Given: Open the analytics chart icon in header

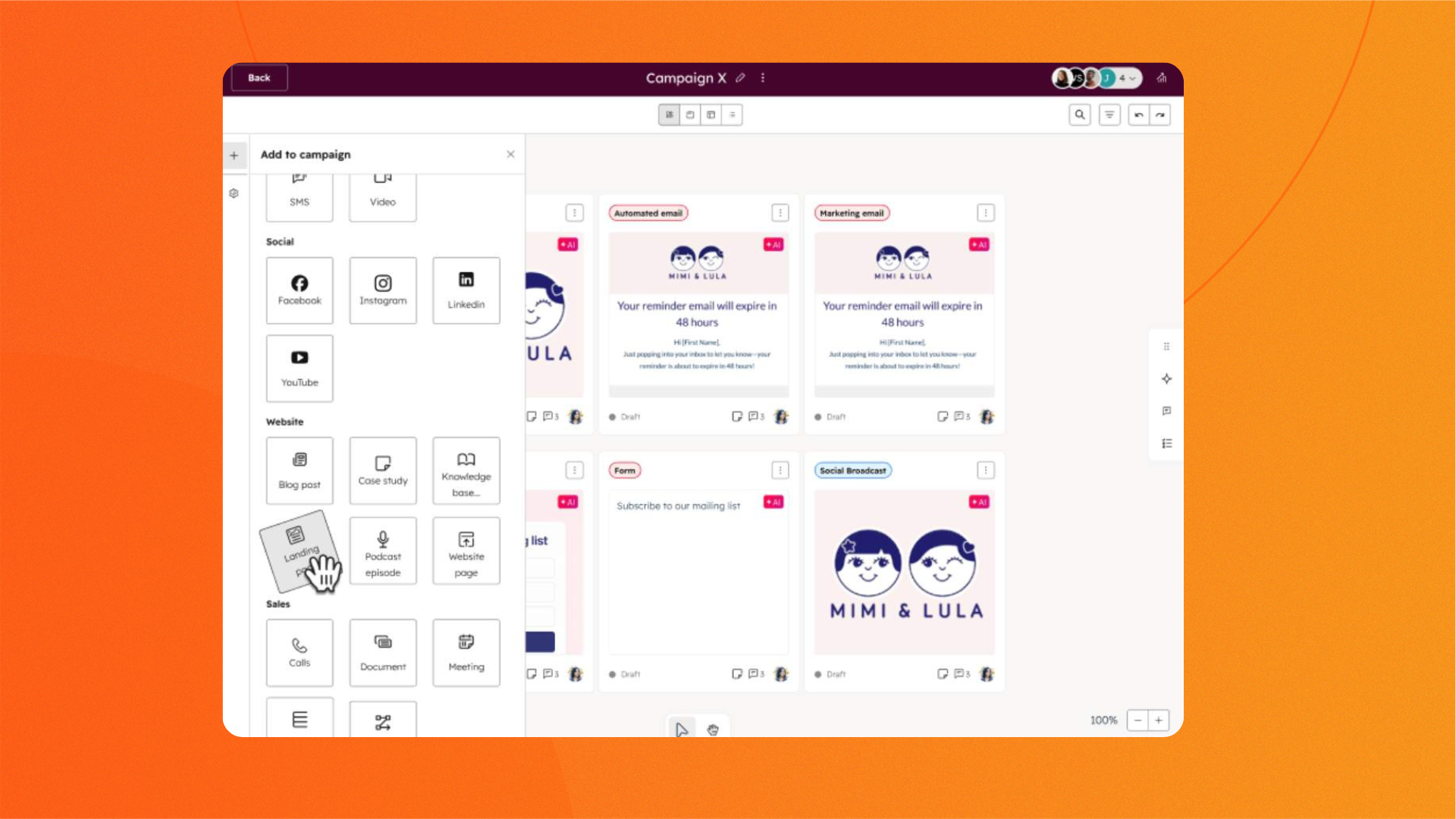Looking at the screenshot, I should point(1161,77).
